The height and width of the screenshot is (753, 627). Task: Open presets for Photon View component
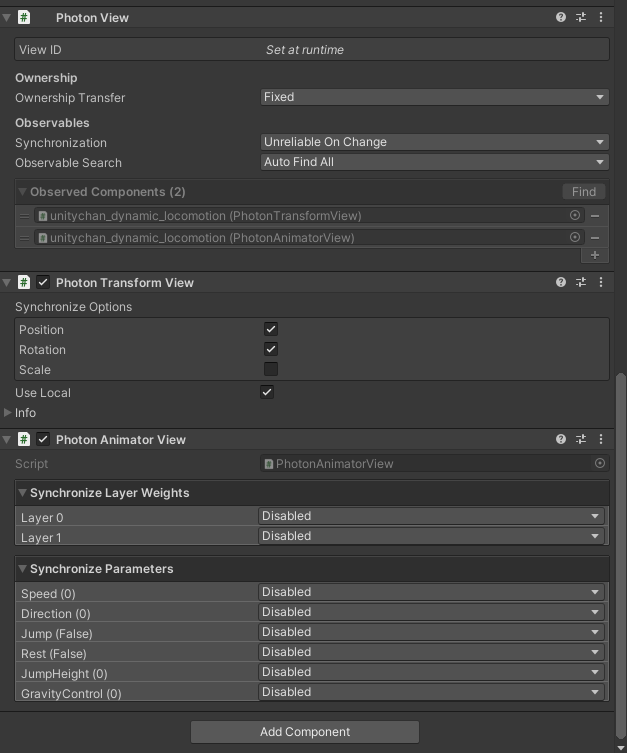[x=581, y=17]
